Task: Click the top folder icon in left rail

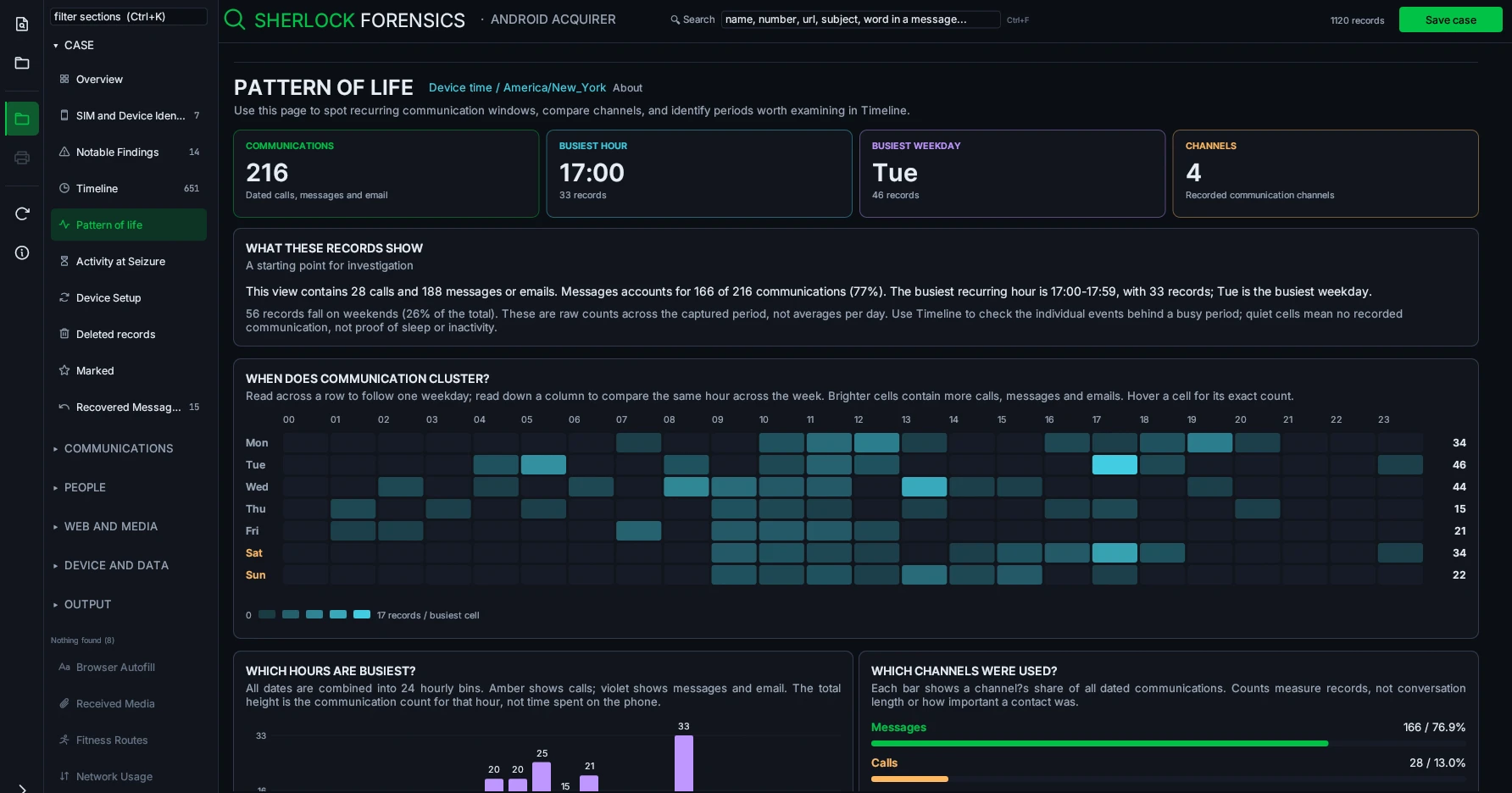Action: (22, 63)
